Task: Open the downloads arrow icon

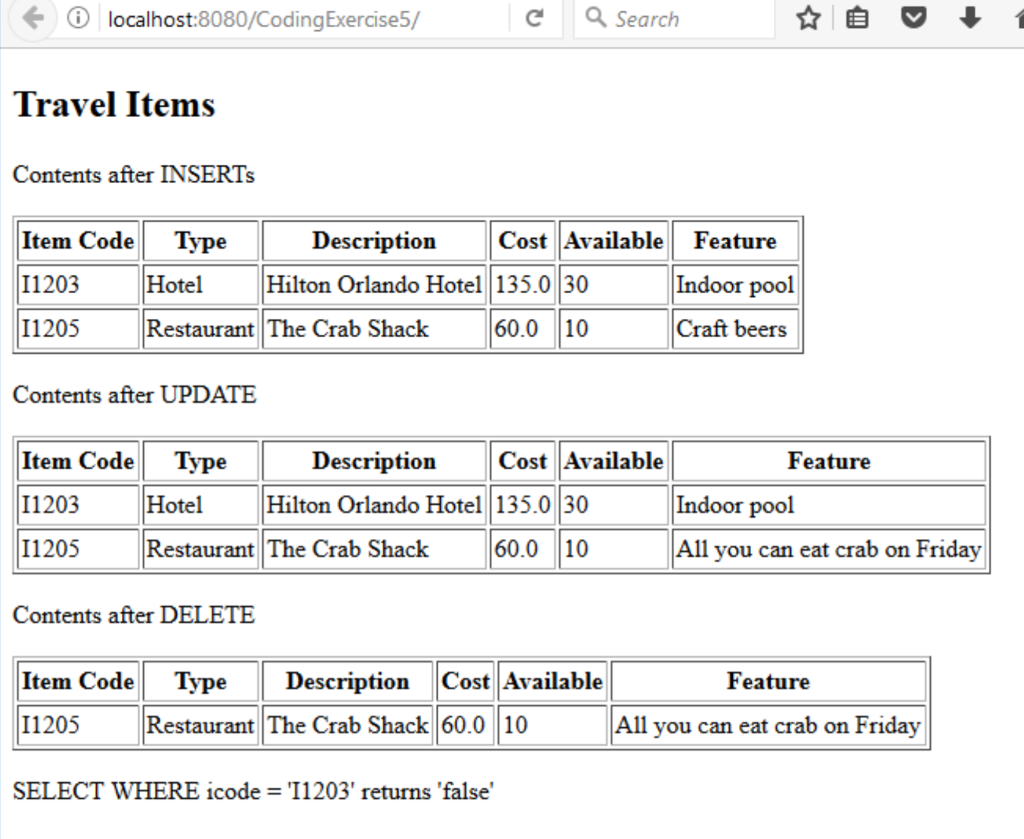Action: pyautogui.click(x=967, y=17)
